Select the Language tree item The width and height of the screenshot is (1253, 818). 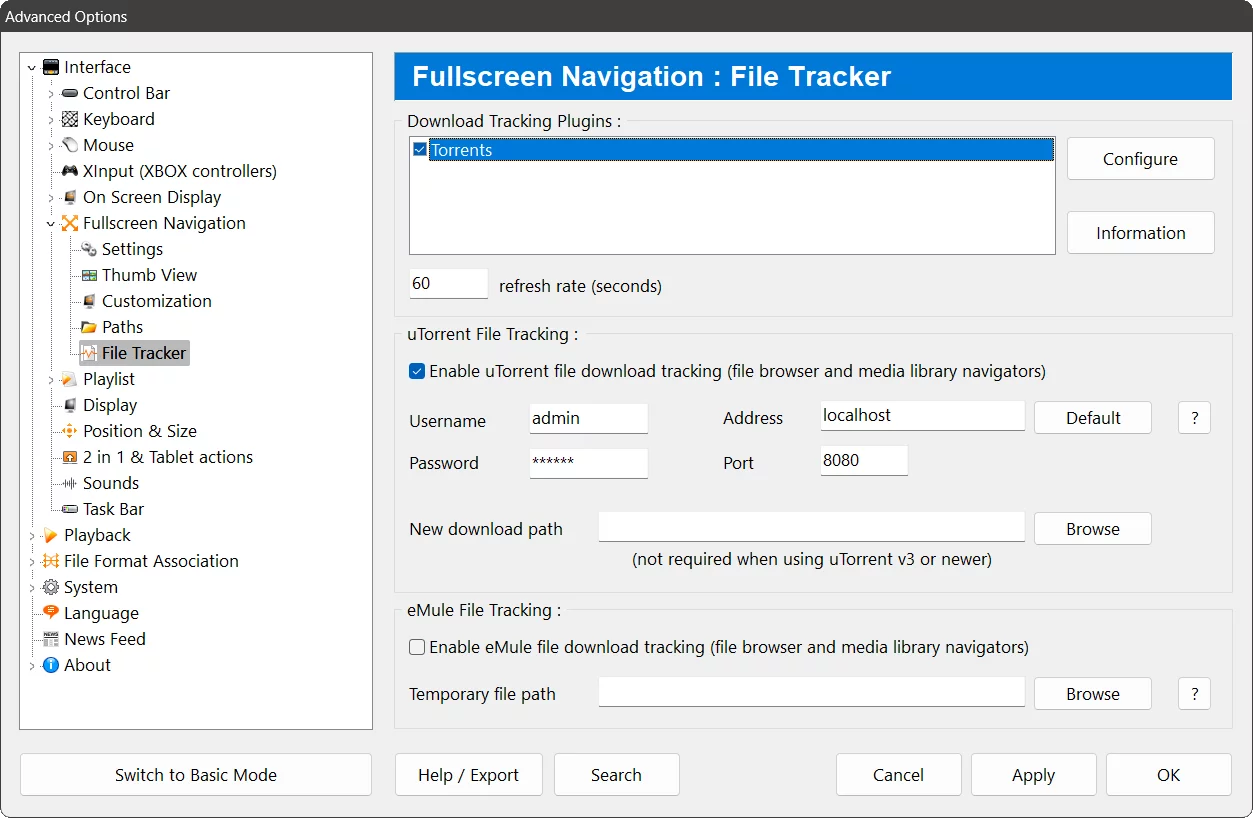[x=101, y=613]
